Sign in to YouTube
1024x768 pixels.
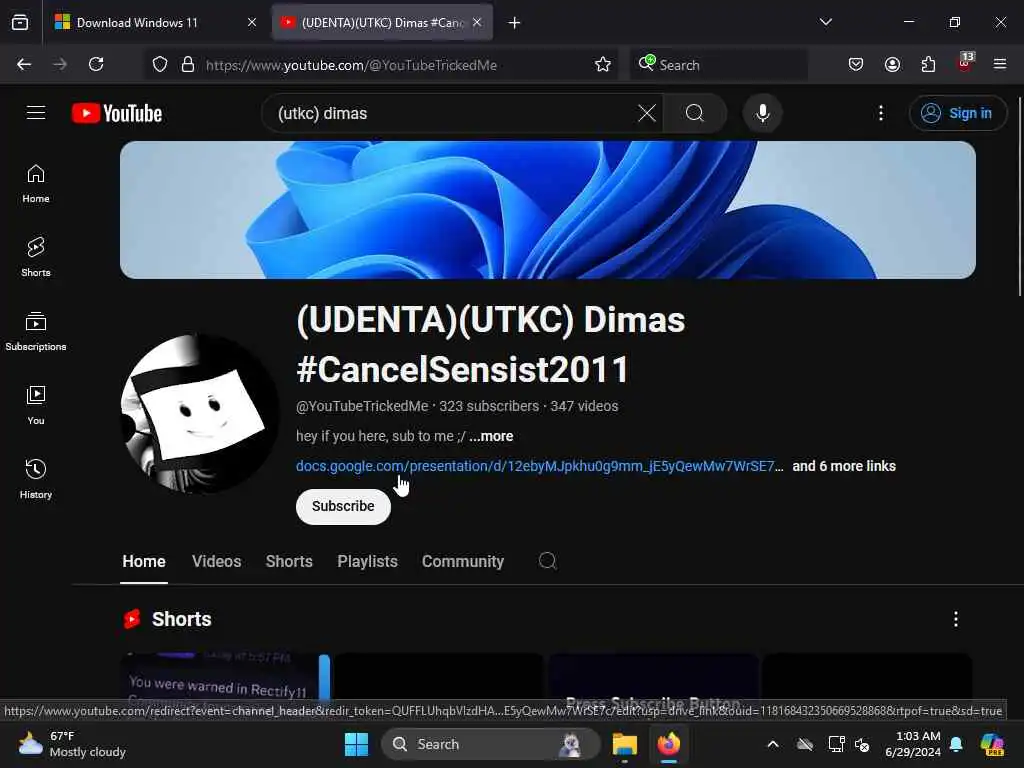pos(957,113)
